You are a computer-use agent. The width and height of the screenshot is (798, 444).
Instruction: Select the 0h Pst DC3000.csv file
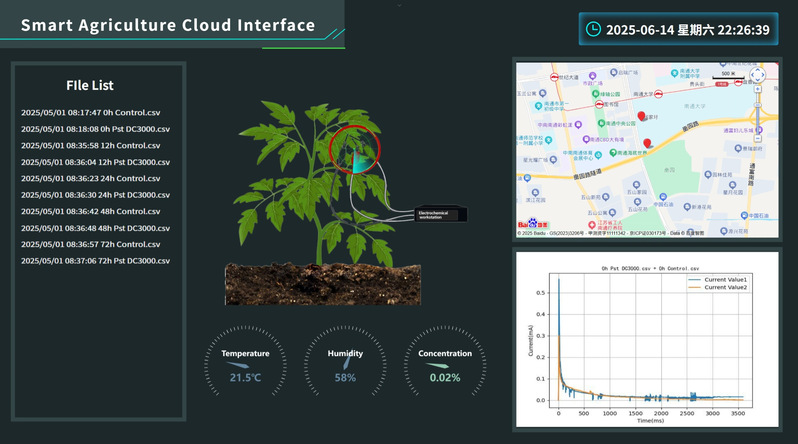click(95, 129)
